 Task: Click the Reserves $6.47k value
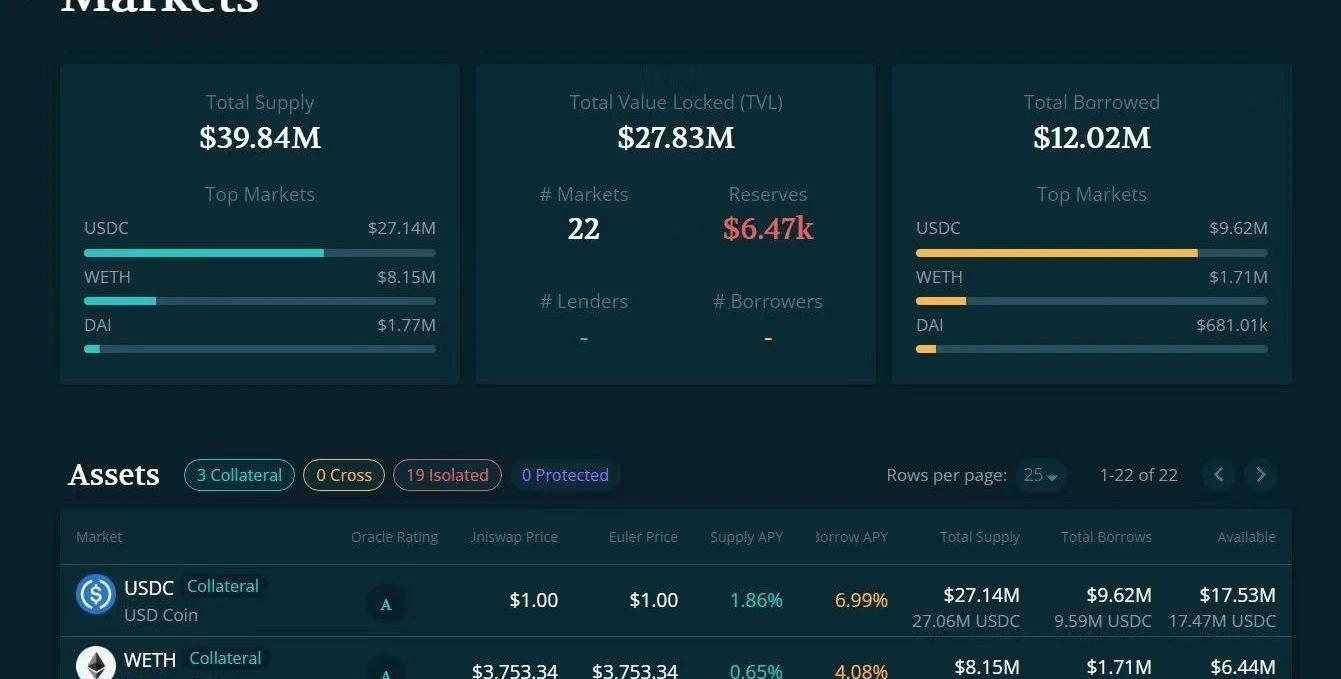(x=767, y=229)
